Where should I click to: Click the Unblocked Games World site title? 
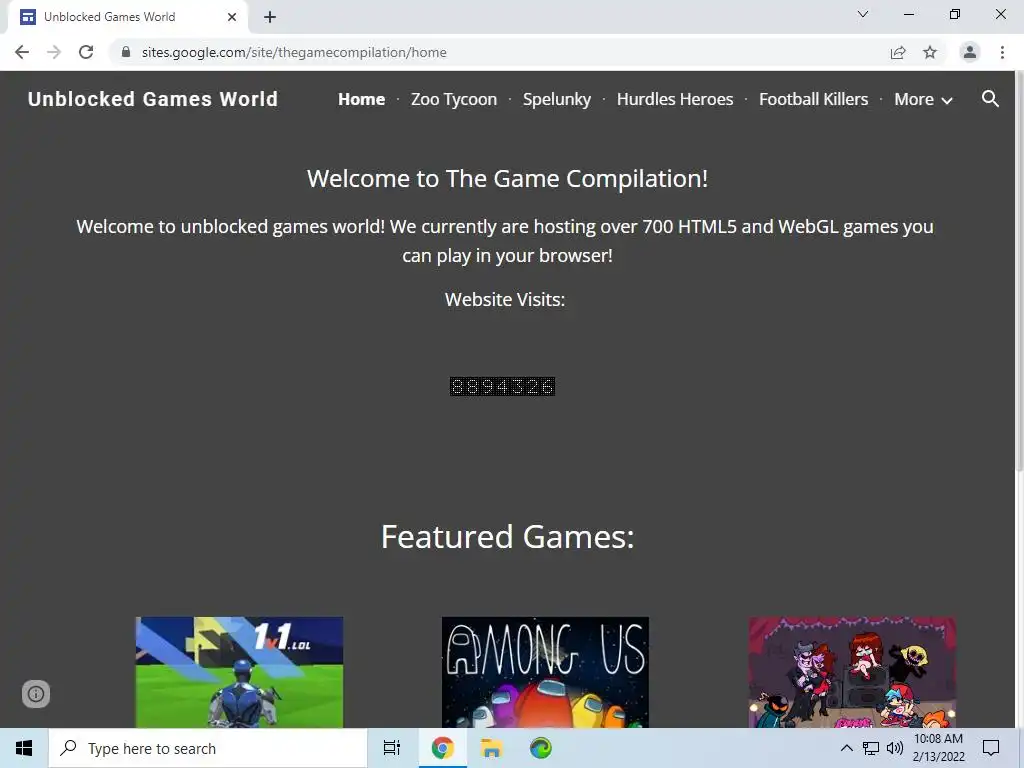coord(153,99)
